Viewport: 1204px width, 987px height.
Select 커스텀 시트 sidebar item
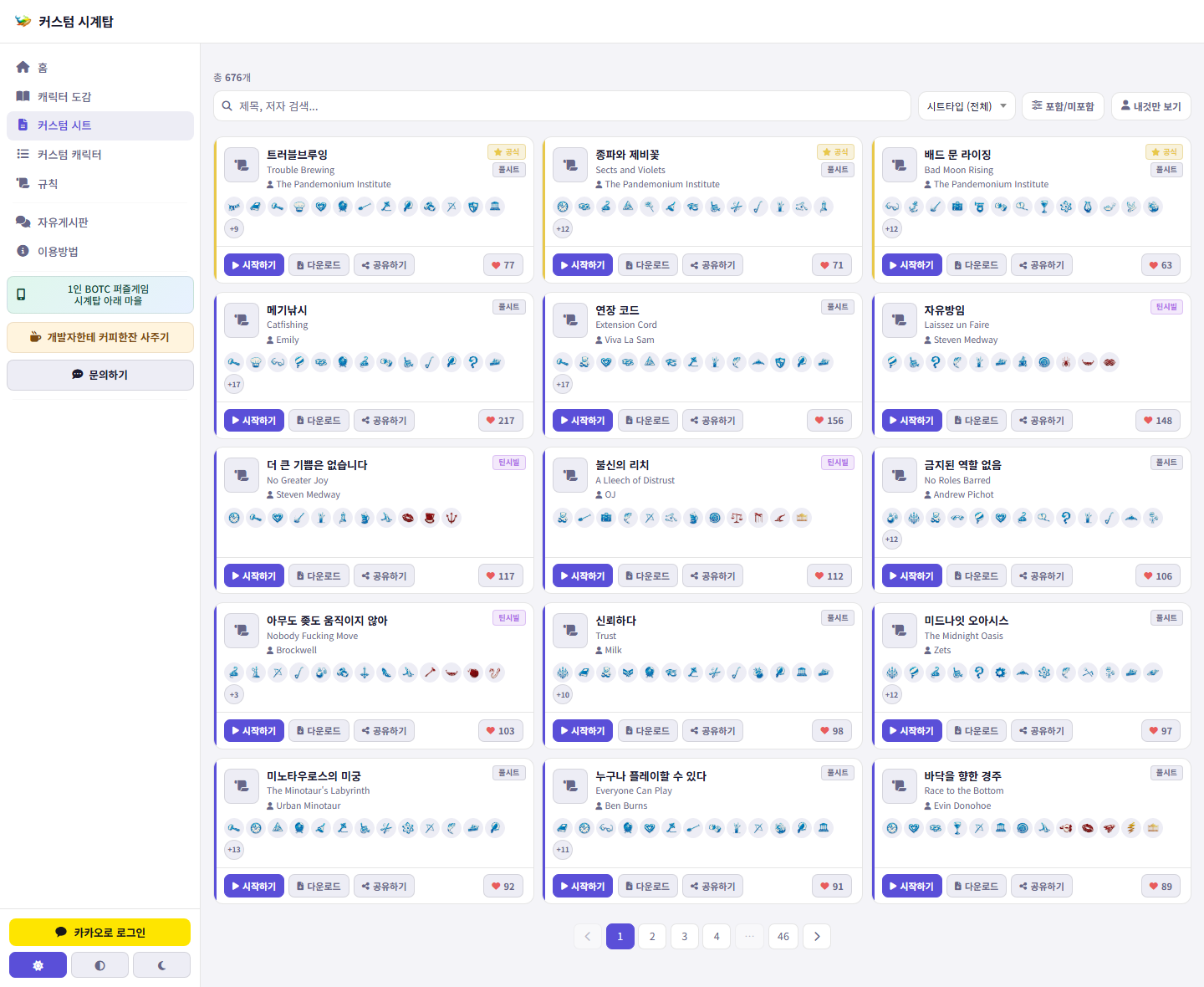click(x=99, y=125)
